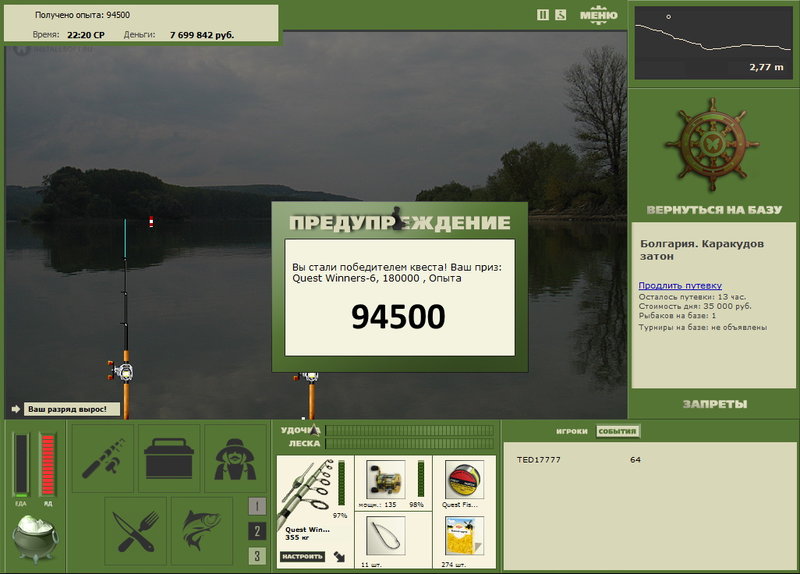This screenshot has height=574, width=800.
Task: Select the hook slot with 11 шт.
Action: (393, 540)
